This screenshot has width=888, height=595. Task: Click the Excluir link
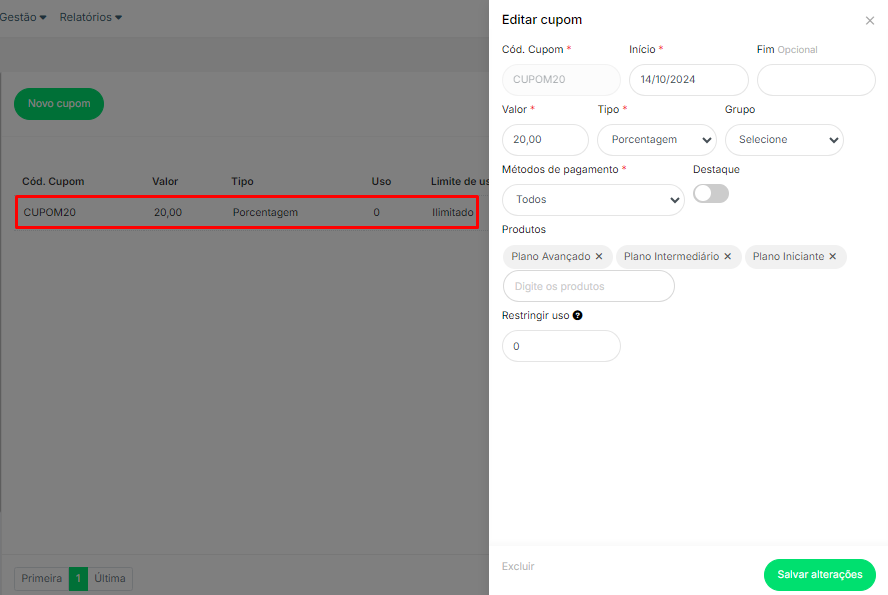tap(518, 567)
